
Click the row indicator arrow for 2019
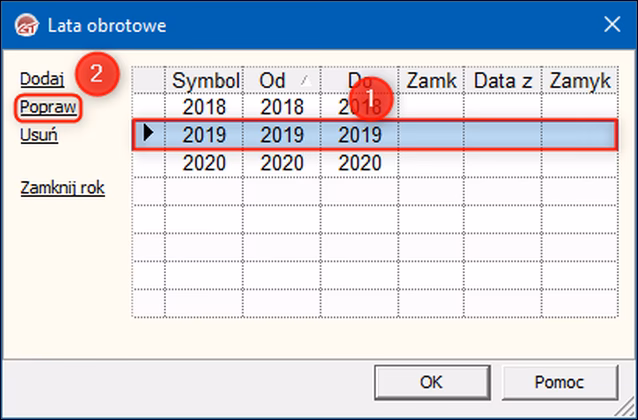149,135
